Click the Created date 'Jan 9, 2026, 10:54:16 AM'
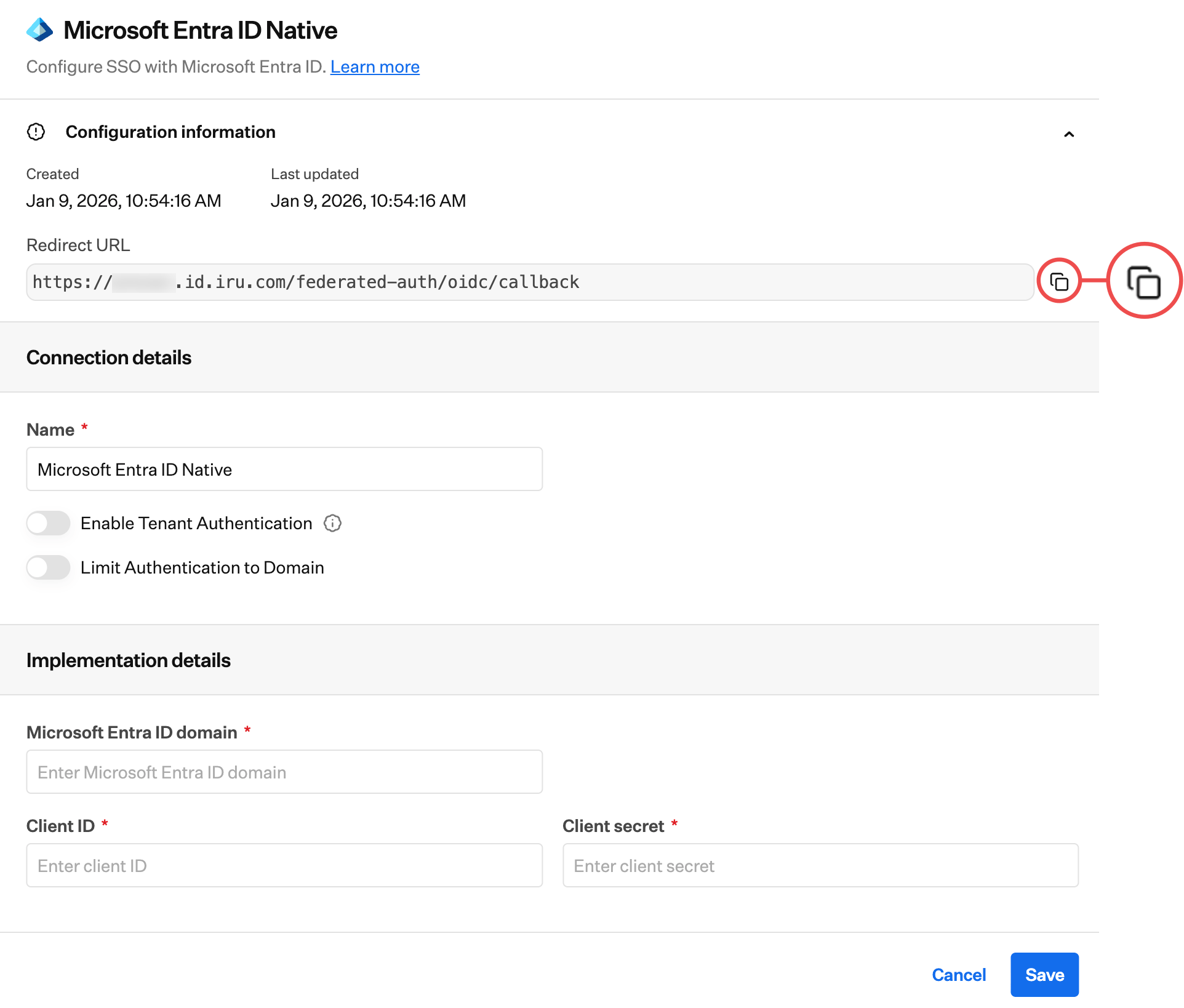Image resolution: width=1184 pixels, height=1008 pixels. [x=124, y=201]
